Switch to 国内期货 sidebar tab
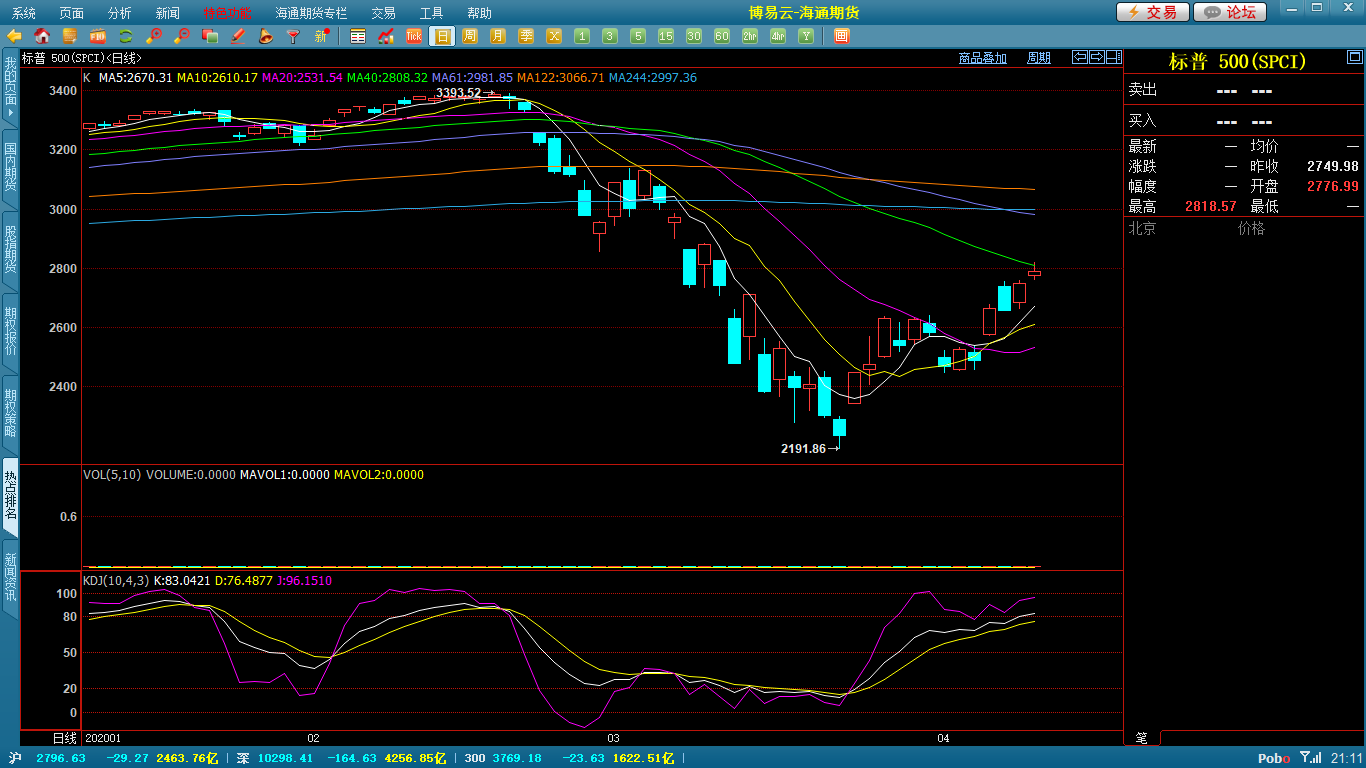Viewport: 1366px width, 768px height. 10,168
